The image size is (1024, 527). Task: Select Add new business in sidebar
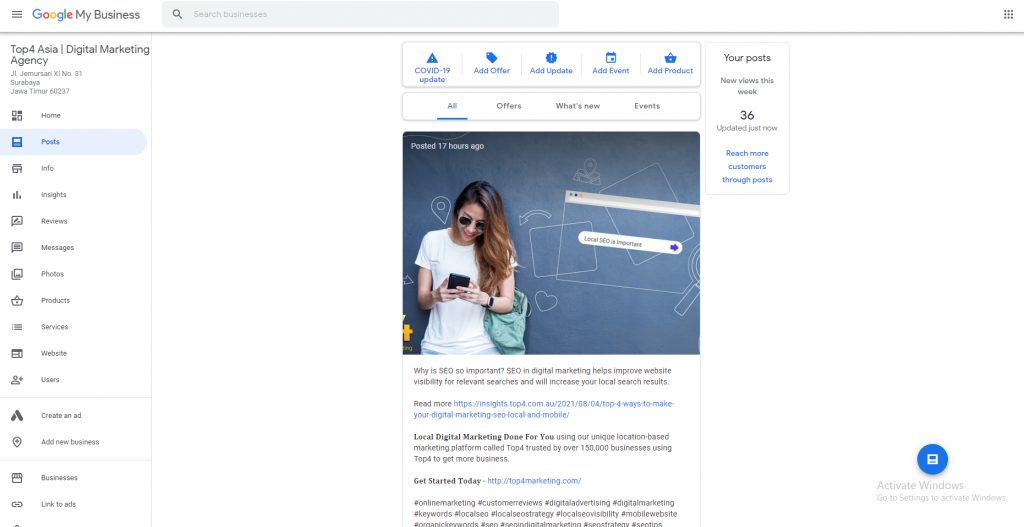pyautogui.click(x=70, y=442)
